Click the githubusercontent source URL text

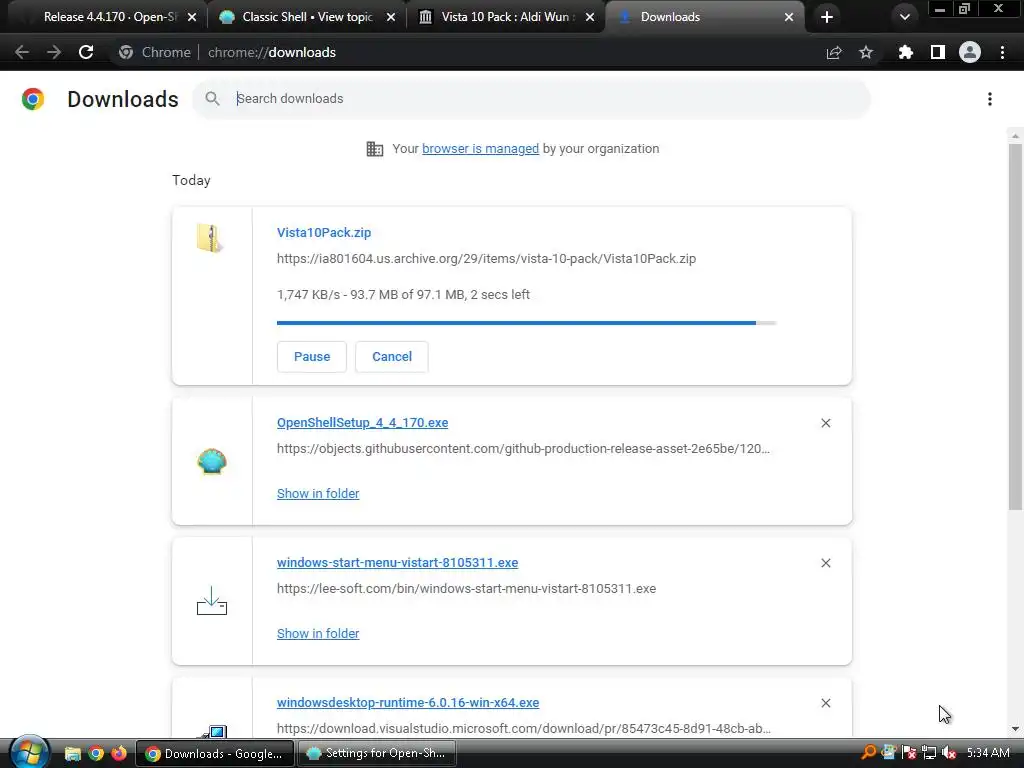(523, 449)
